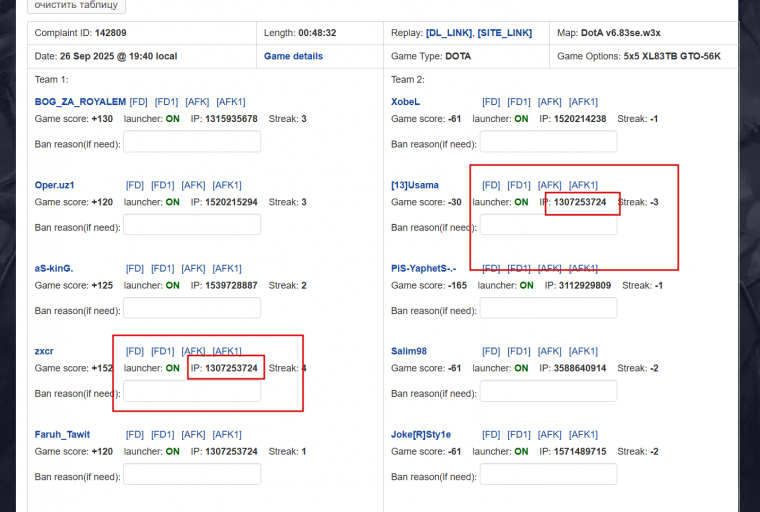Click [FD1] for [13]Usama
Image resolution: width=760 pixels, height=512 pixels.
pos(519,185)
